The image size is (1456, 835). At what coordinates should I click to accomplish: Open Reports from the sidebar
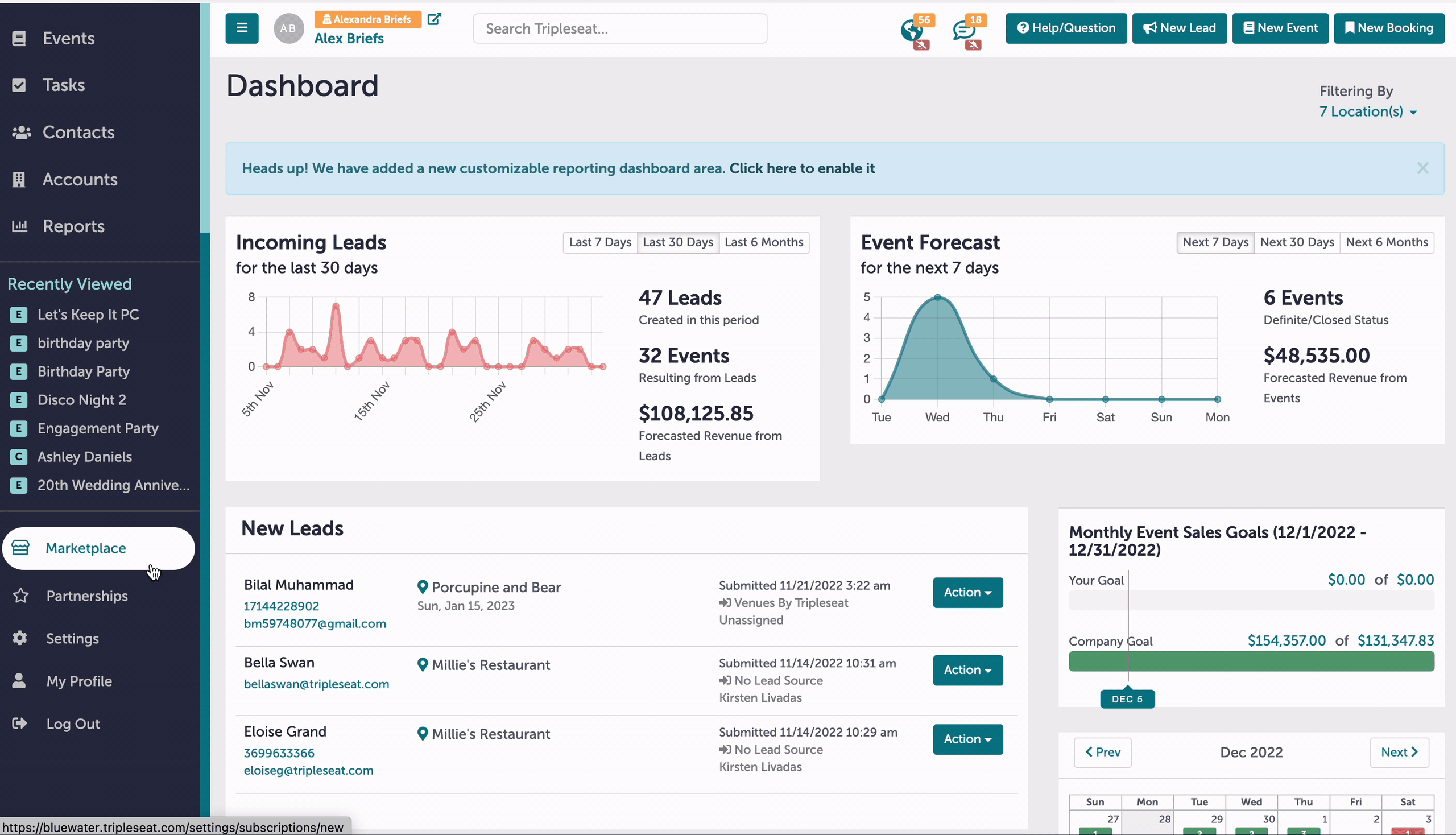click(x=73, y=226)
